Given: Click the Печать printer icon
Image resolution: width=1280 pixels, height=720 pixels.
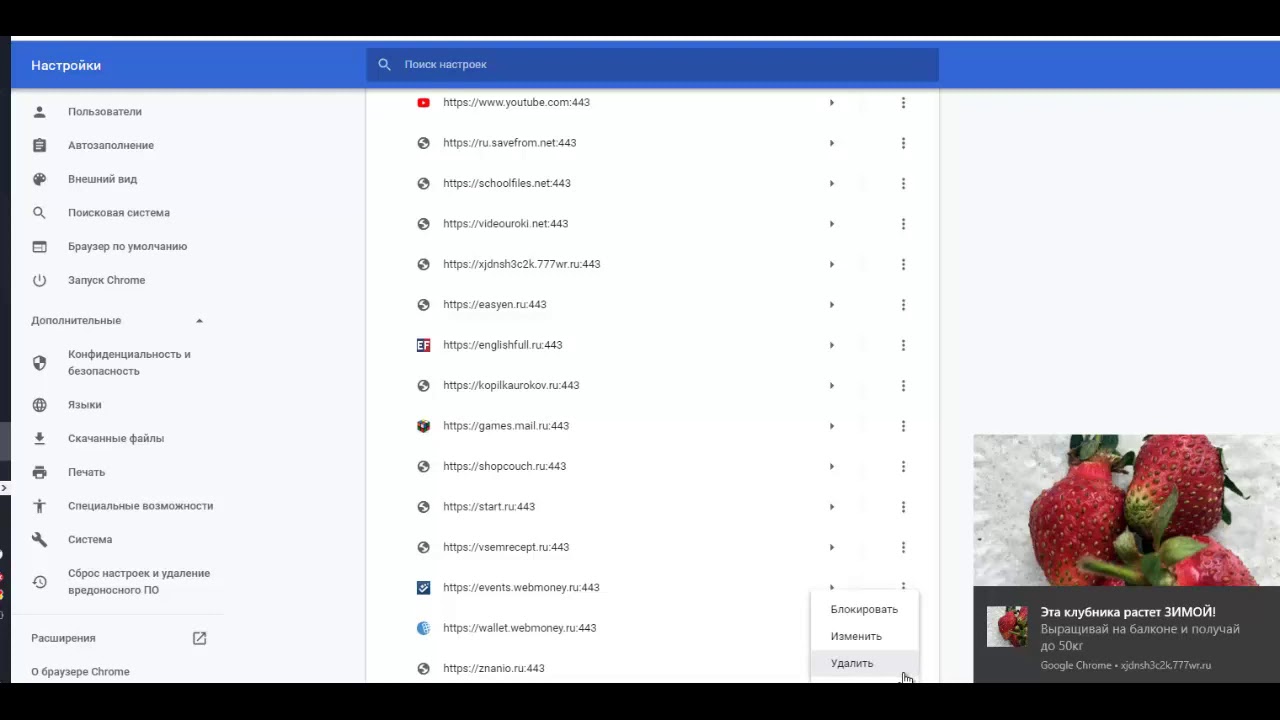Looking at the screenshot, I should click(x=39, y=472).
